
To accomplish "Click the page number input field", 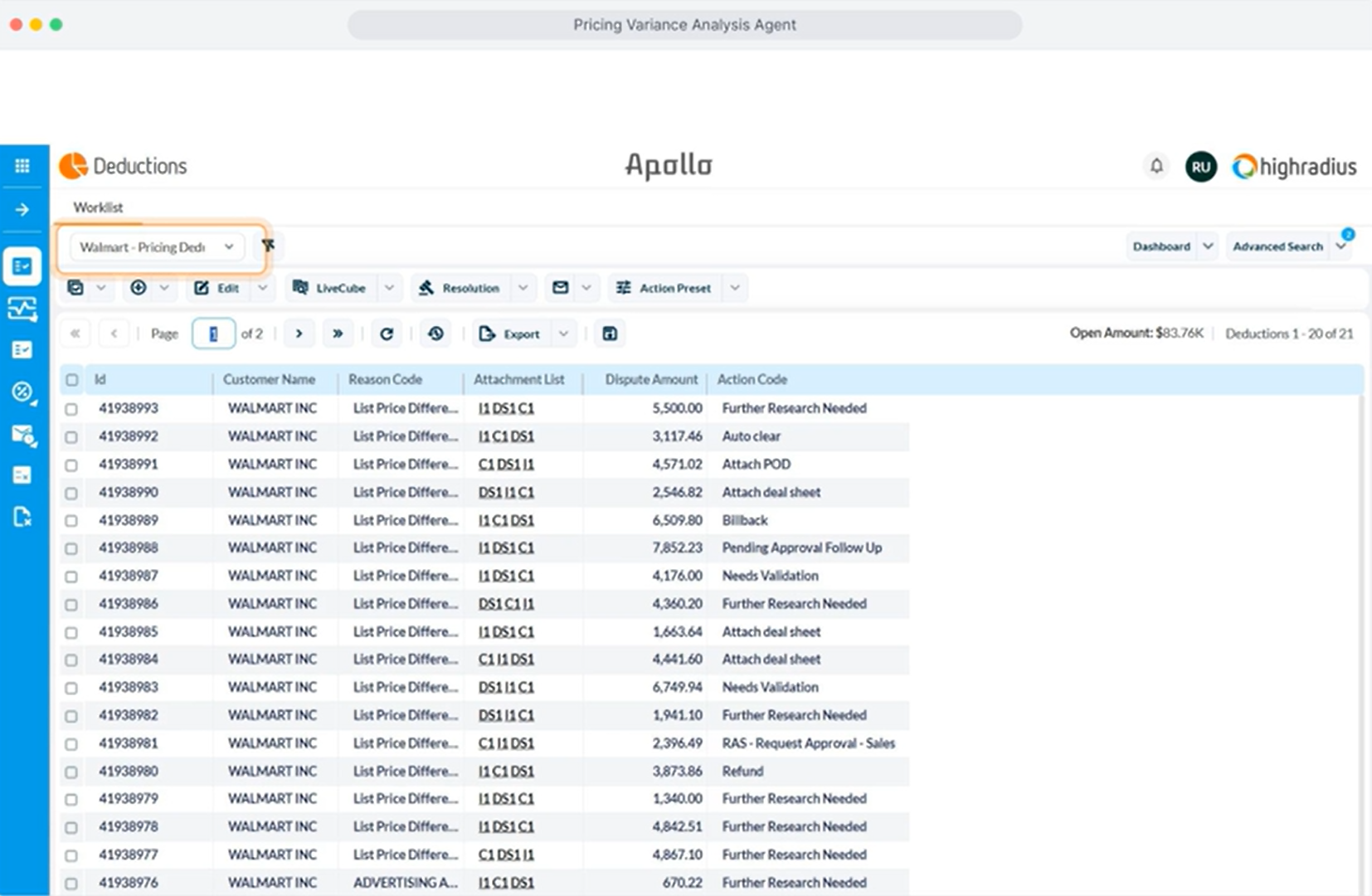I will pos(213,334).
